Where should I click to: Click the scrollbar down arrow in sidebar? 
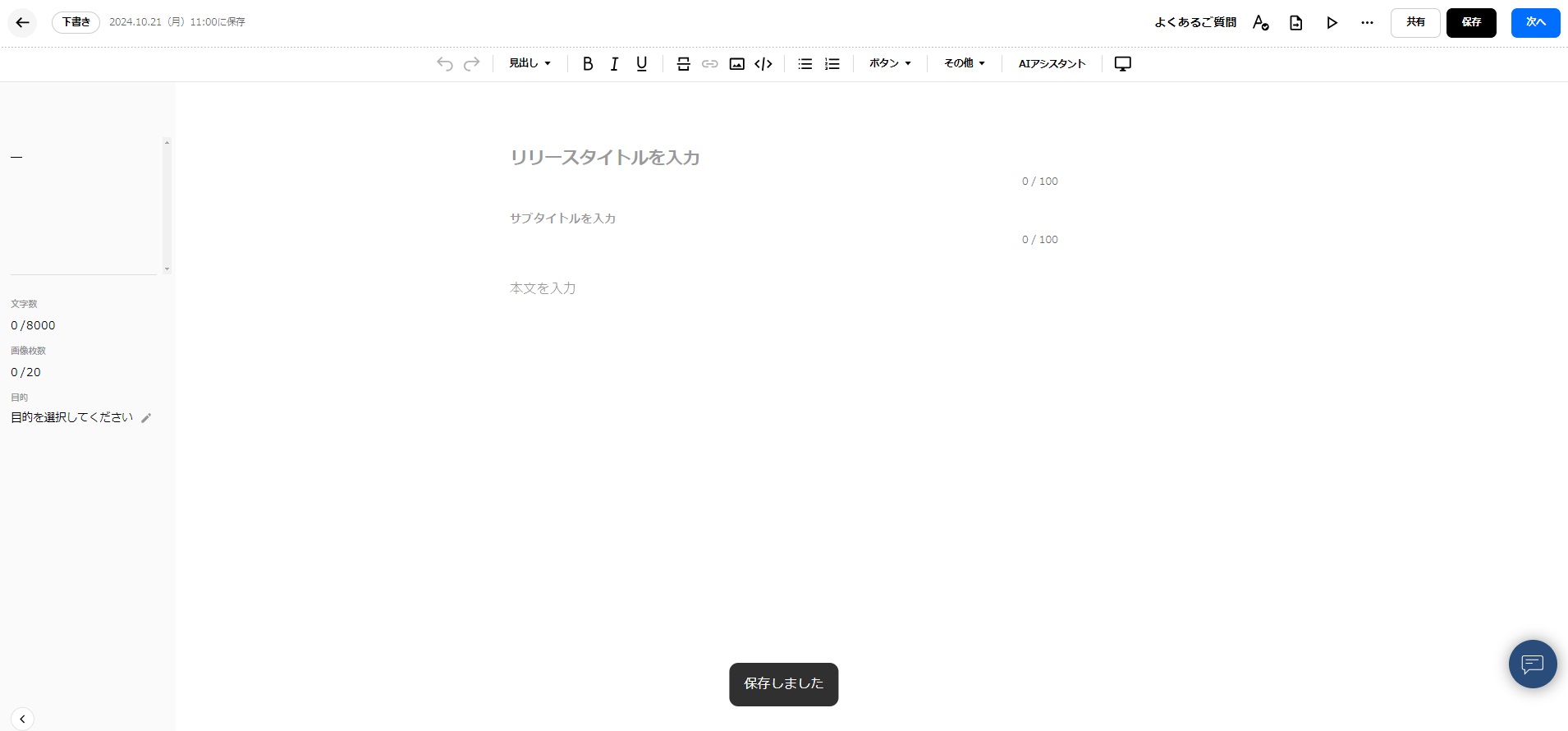point(167,269)
